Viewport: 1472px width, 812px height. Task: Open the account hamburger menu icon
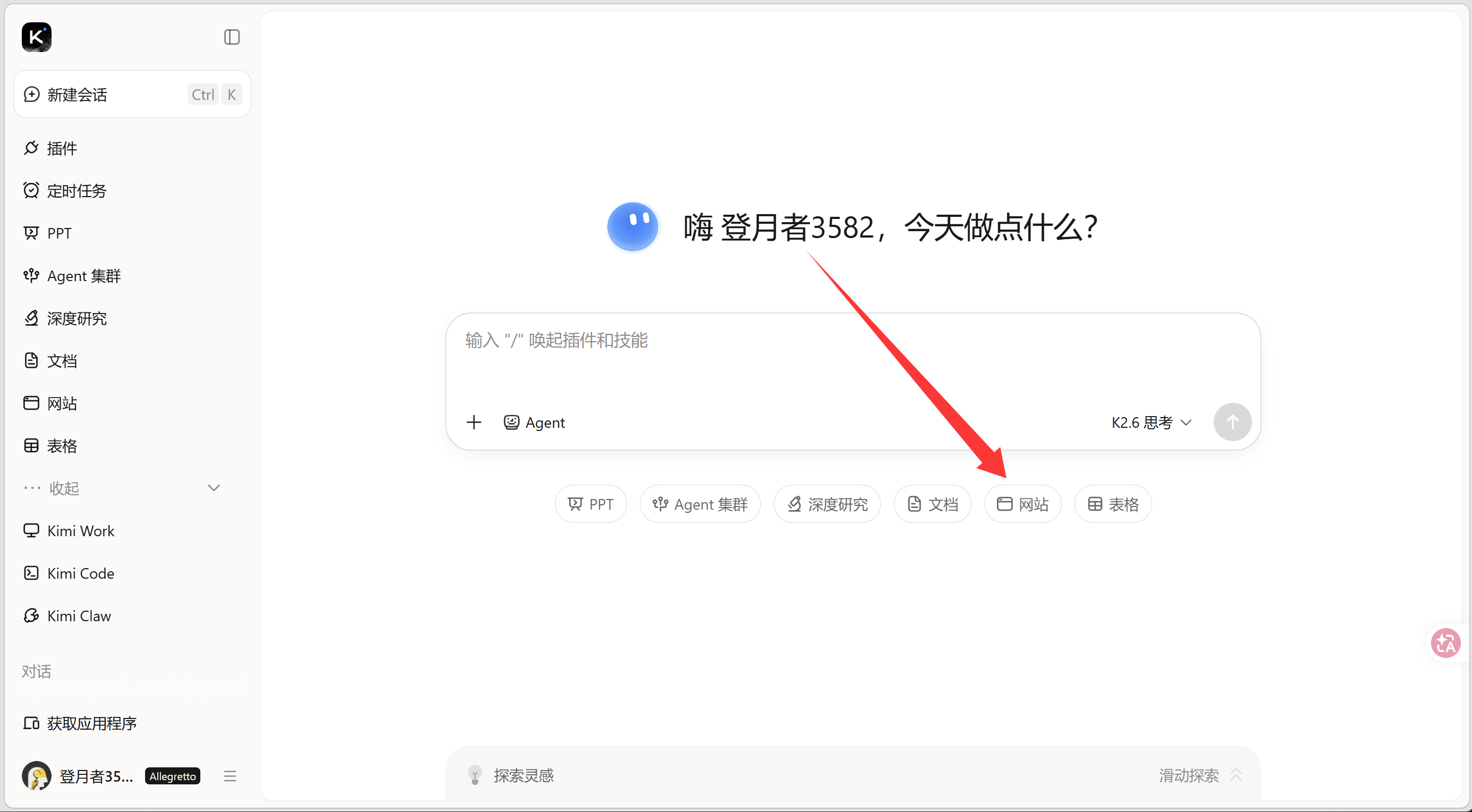click(230, 776)
